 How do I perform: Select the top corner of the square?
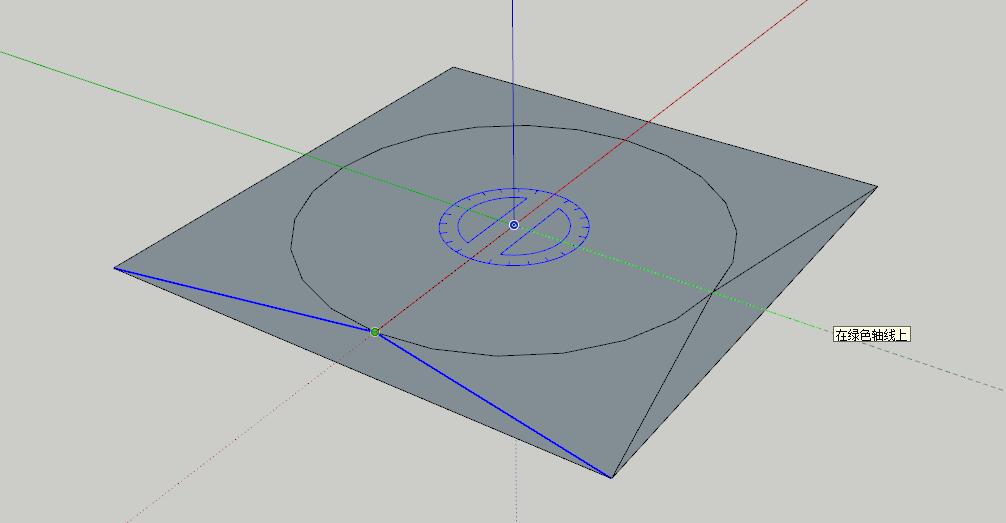coord(454,68)
